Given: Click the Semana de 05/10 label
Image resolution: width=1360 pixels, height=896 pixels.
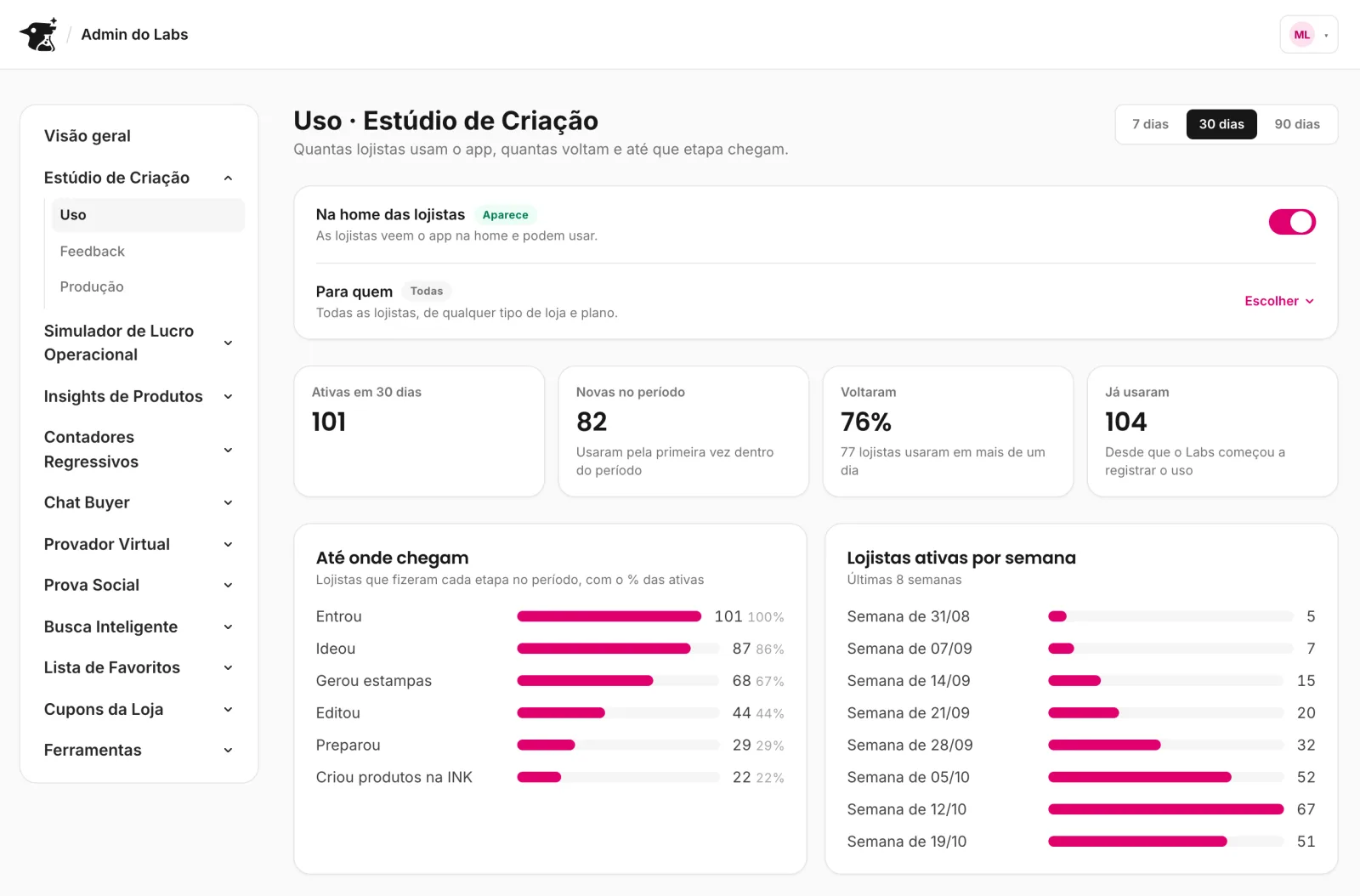Looking at the screenshot, I should click(x=908, y=777).
